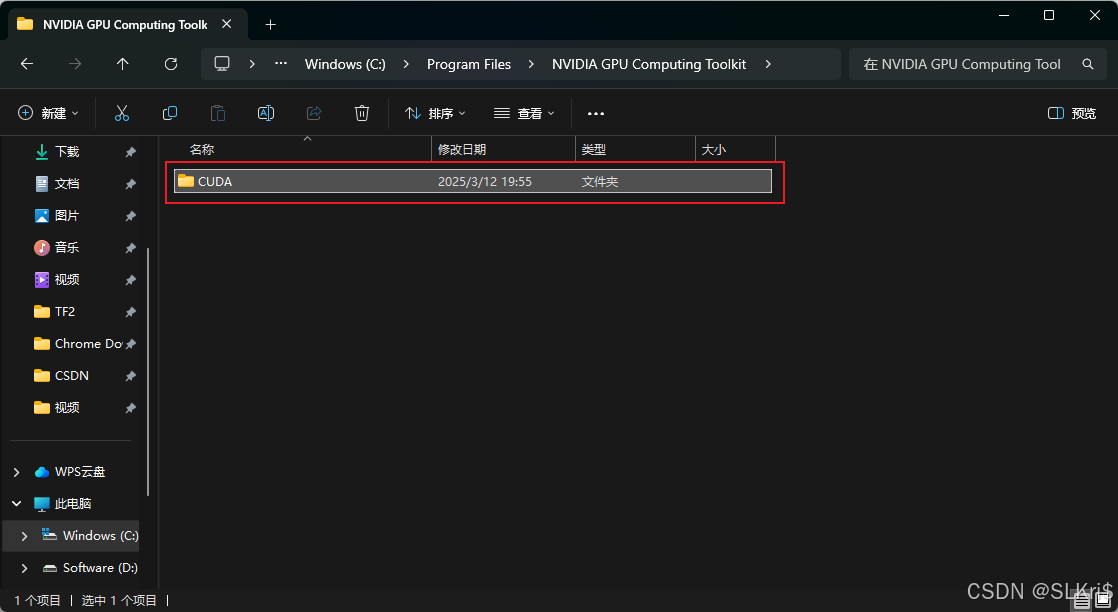Click the Share icon in toolbar
The width and height of the screenshot is (1118, 612).
pos(314,113)
